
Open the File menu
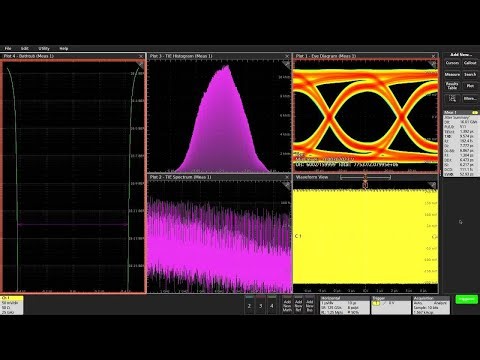(8, 48)
